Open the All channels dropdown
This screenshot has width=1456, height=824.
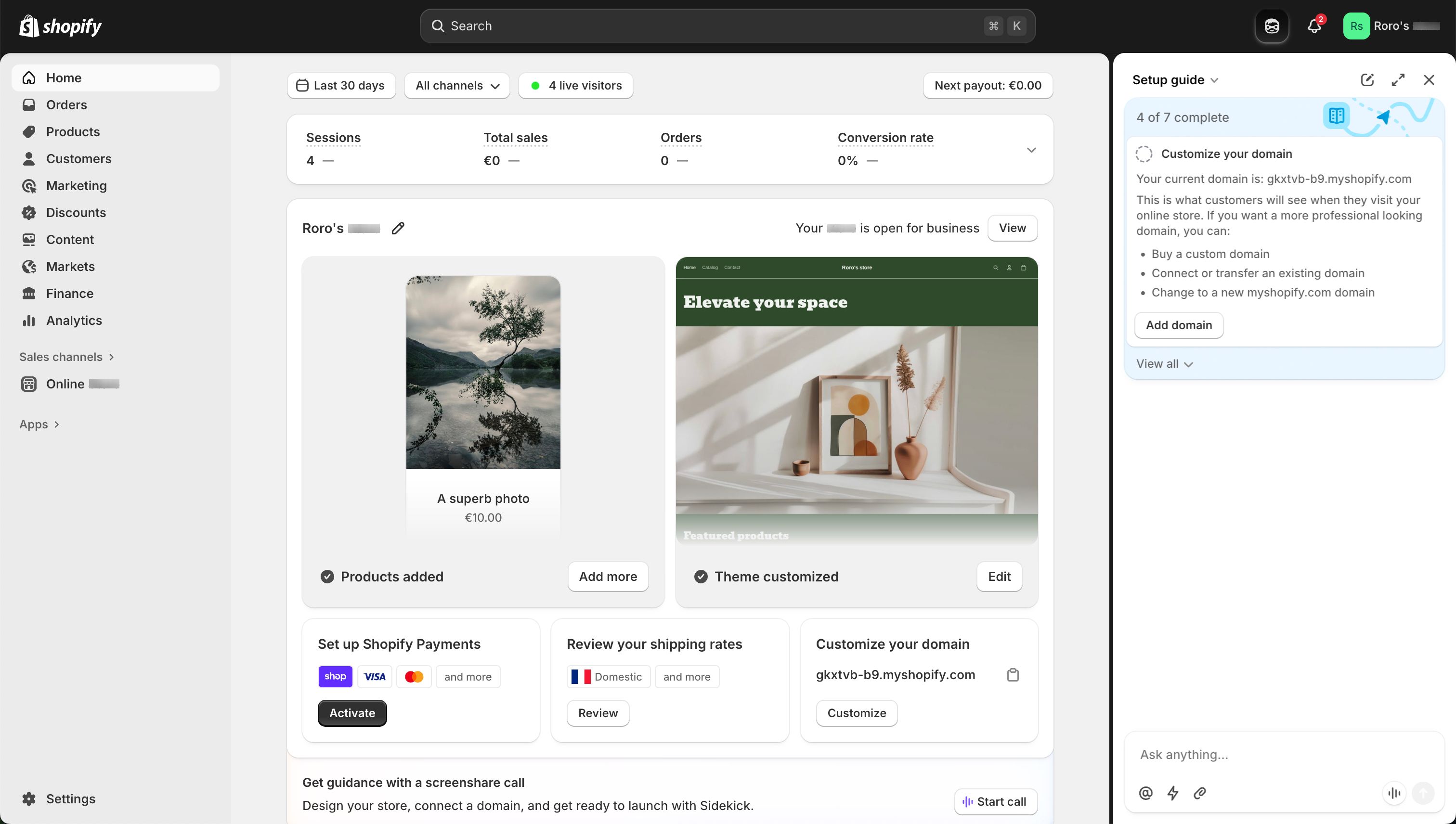[x=456, y=86]
